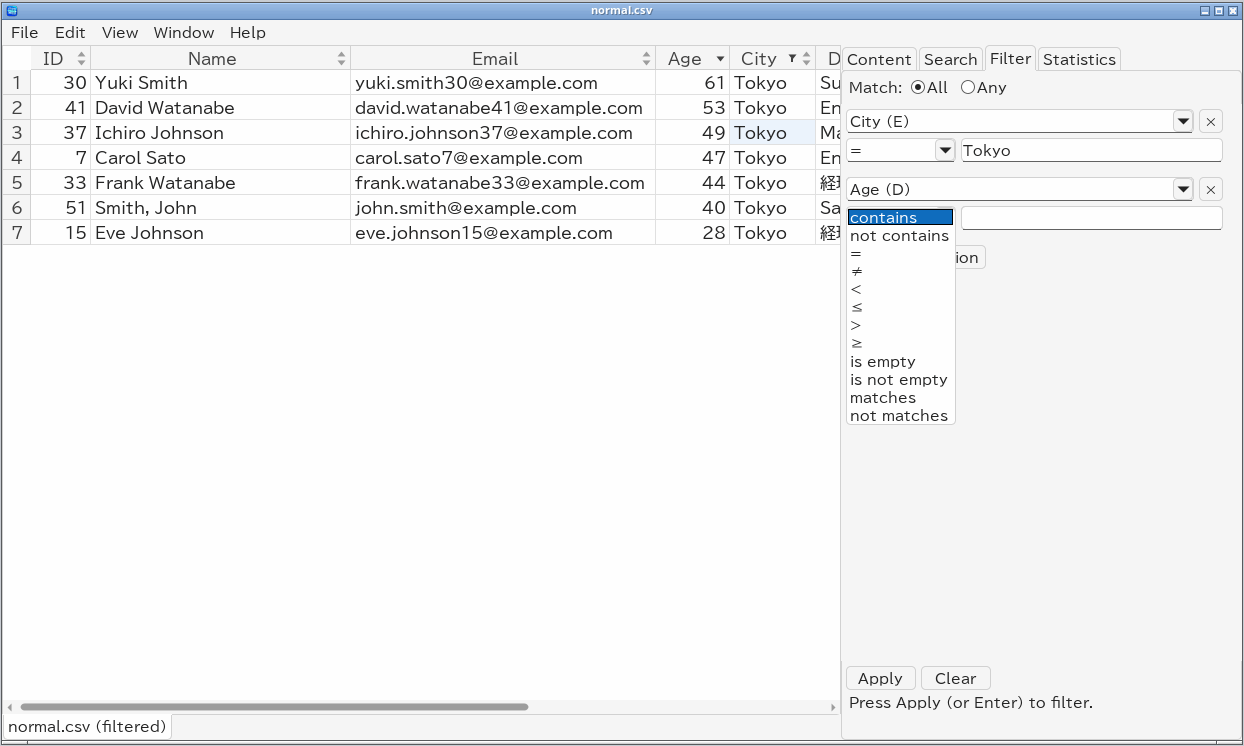Click the Tokyo filter value field
Image resolution: width=1244 pixels, height=746 pixels.
1091,150
